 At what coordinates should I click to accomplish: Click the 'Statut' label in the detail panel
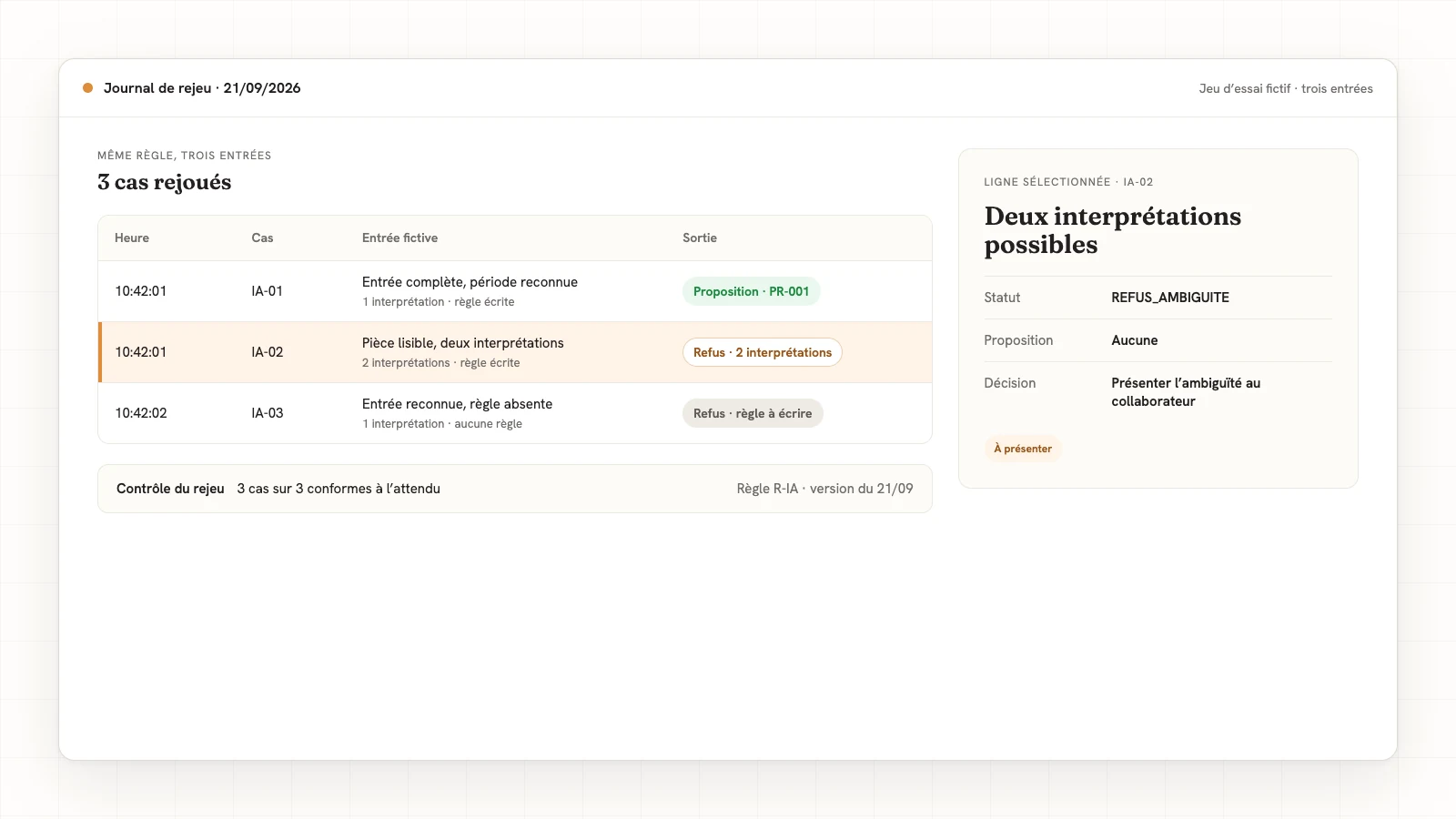1002,298
